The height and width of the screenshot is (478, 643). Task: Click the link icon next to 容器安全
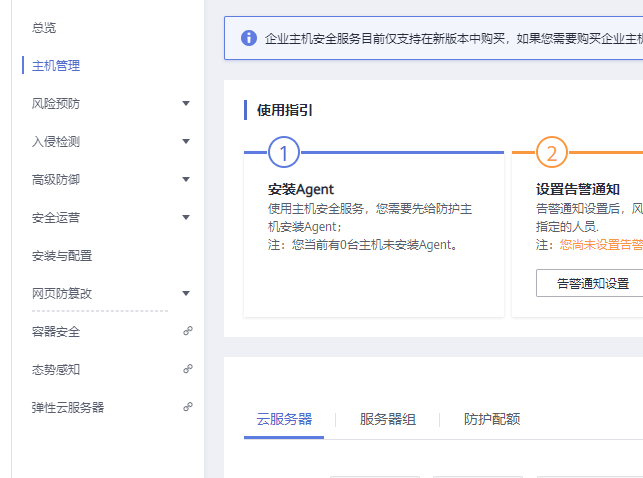point(187,331)
